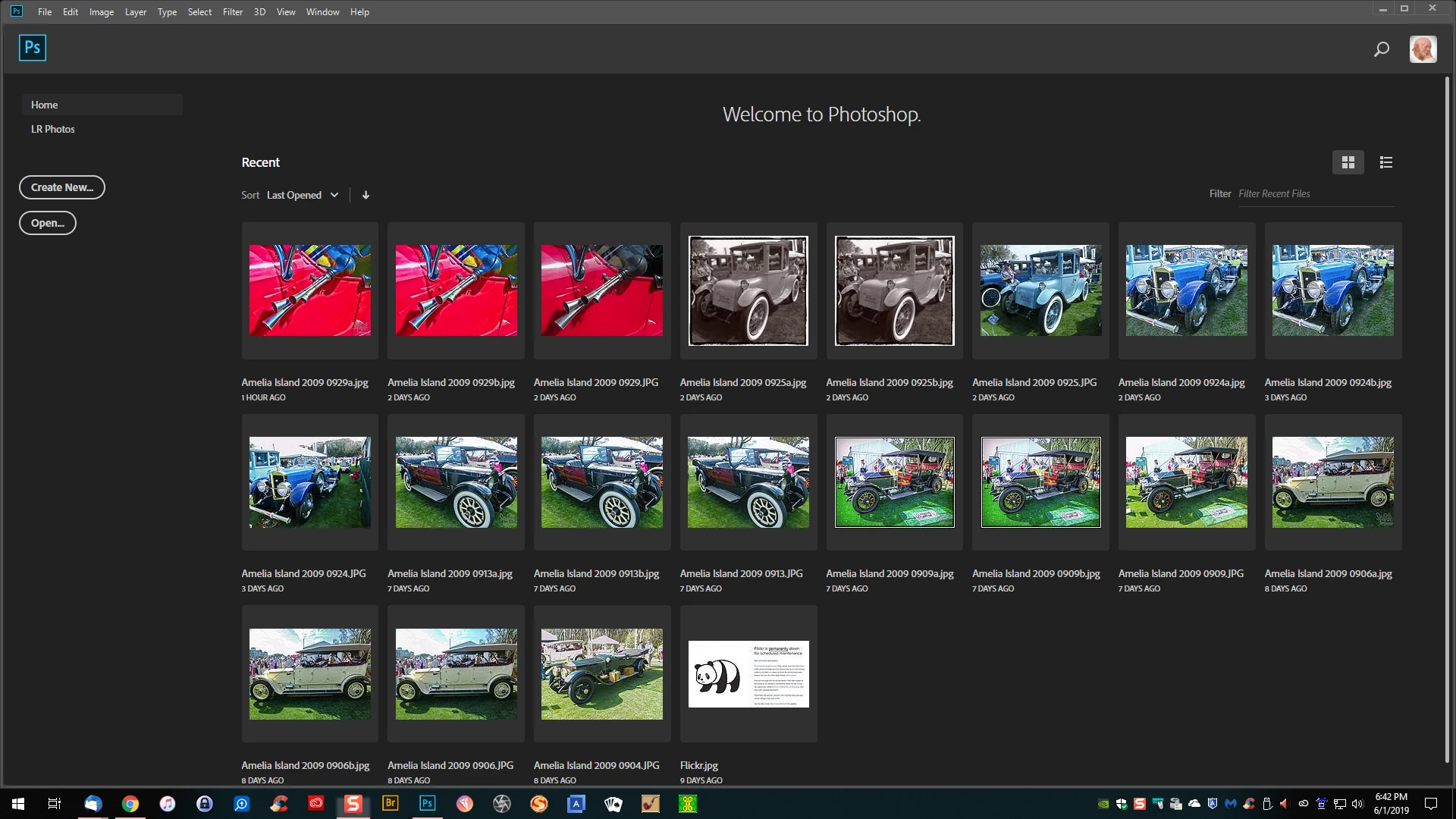Image resolution: width=1456 pixels, height=819 pixels.
Task: Open the Flickr.jpg panda thumbnail
Action: point(748,673)
